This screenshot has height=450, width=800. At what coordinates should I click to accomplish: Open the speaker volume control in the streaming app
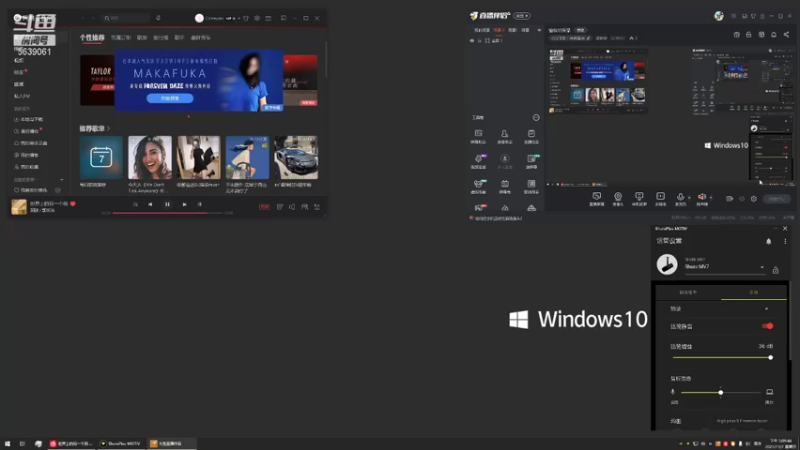702,198
